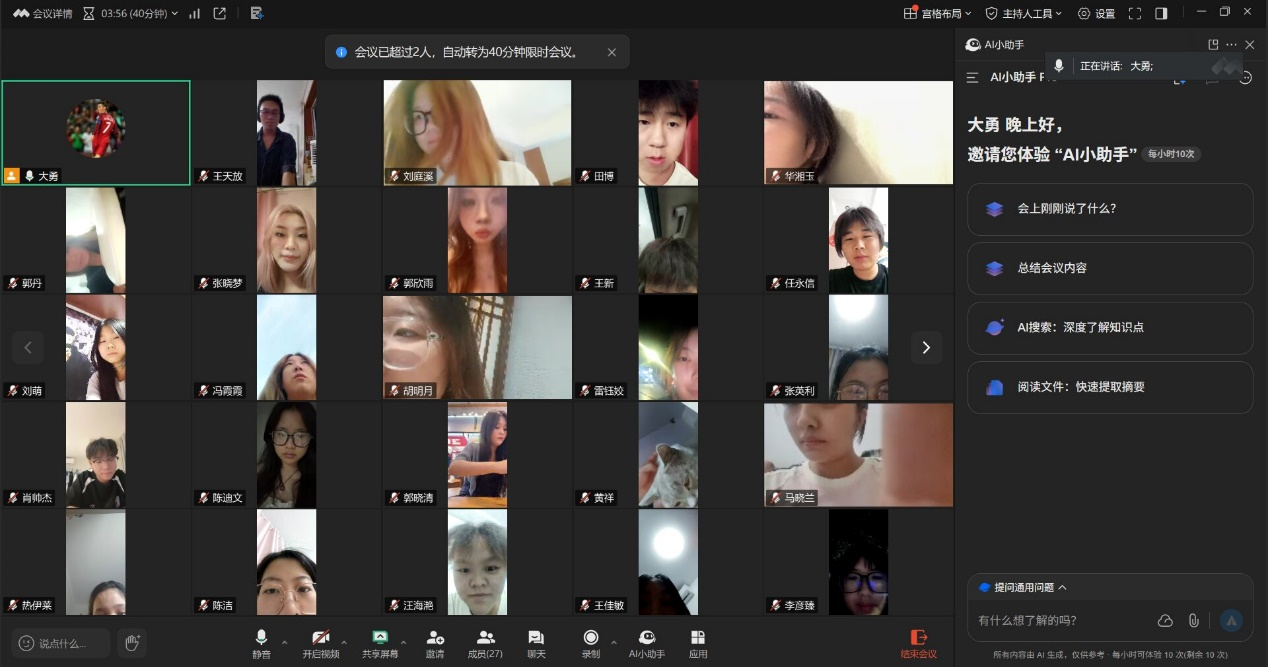The height and width of the screenshot is (667, 1268).
Task: Mute the microphone with 静音 button
Action: pos(261,642)
